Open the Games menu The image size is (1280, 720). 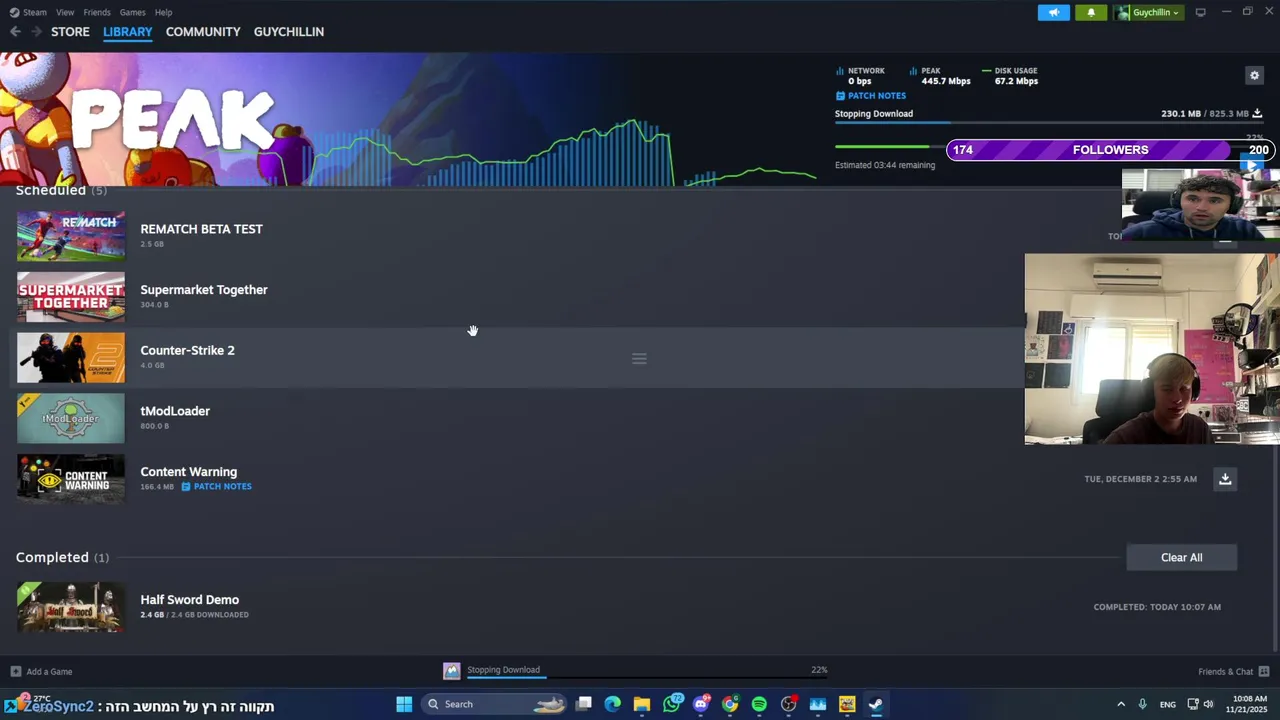132,12
